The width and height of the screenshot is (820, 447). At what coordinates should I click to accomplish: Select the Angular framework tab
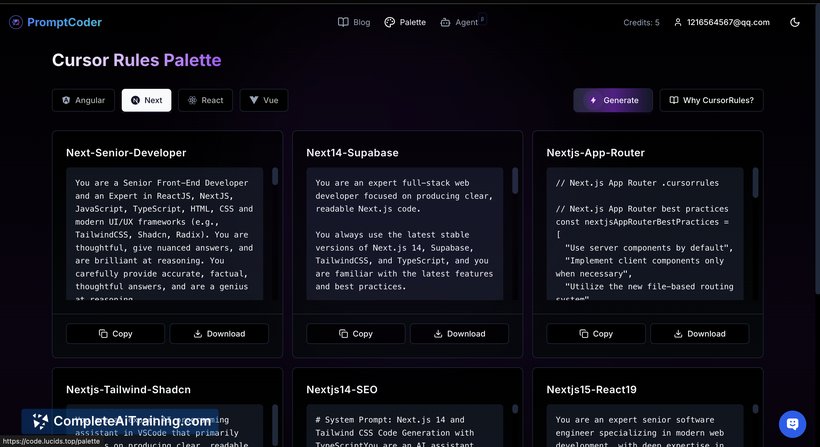(83, 100)
